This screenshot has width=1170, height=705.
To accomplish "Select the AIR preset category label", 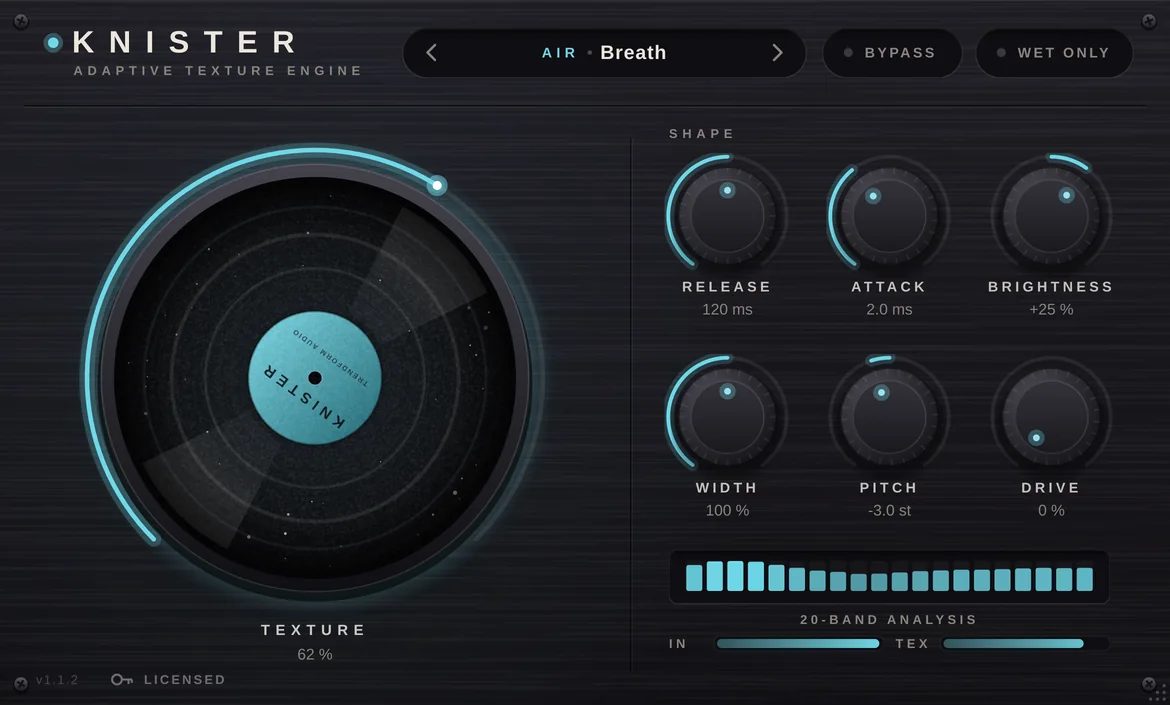I will point(559,53).
